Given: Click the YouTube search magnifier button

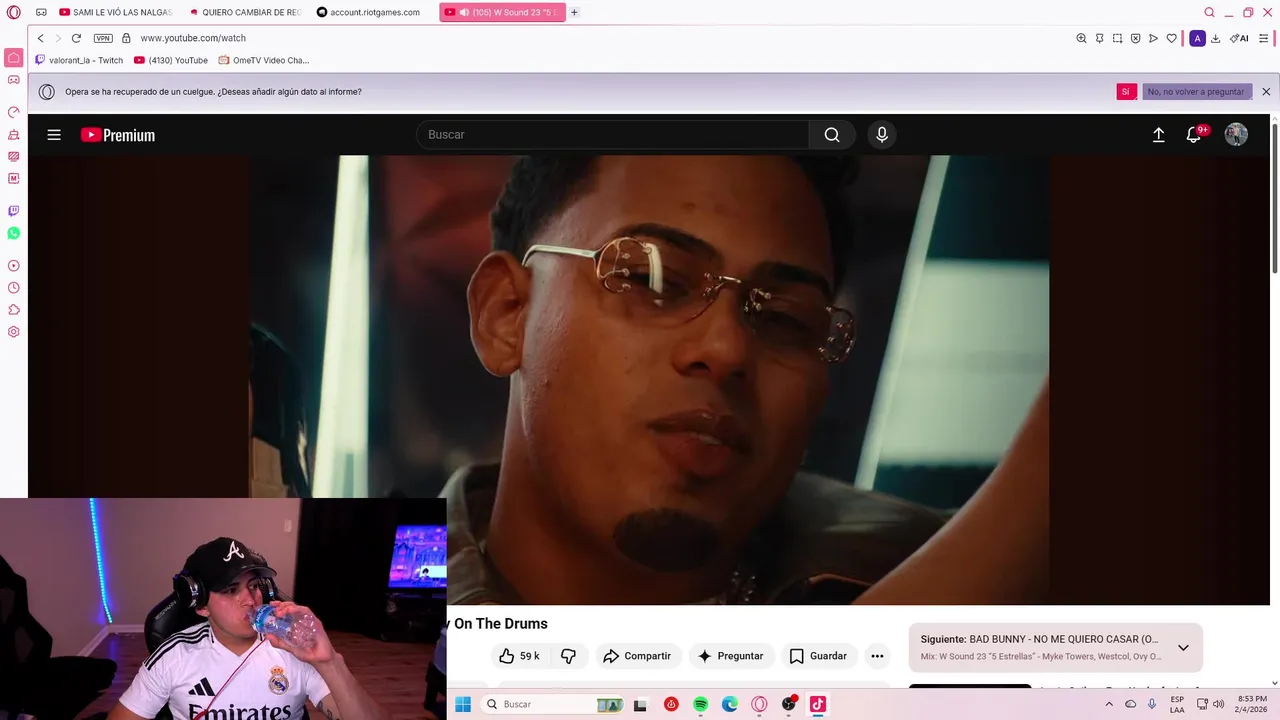Looking at the screenshot, I should pyautogui.click(x=832, y=135).
